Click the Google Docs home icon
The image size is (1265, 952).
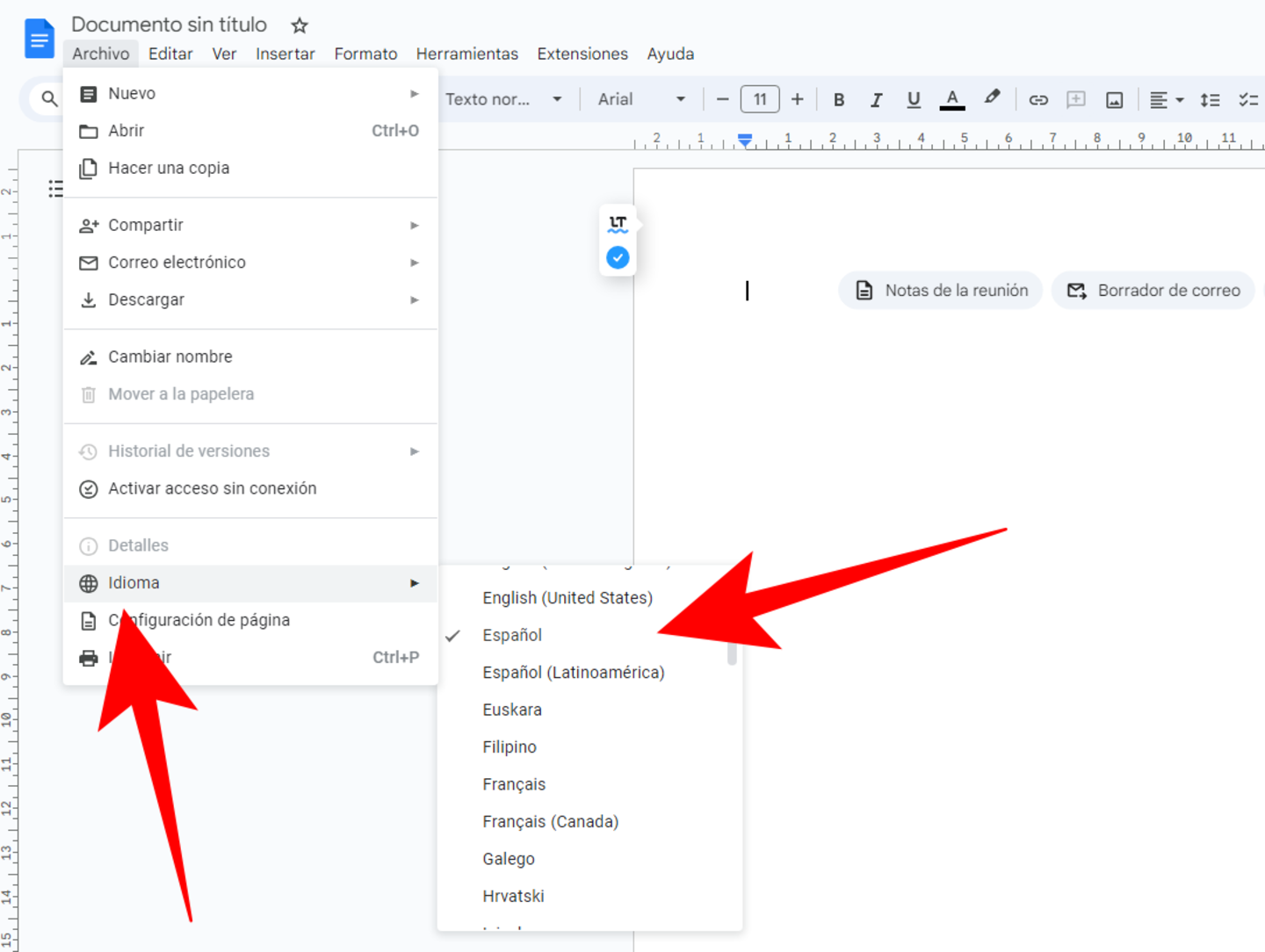coord(39,39)
